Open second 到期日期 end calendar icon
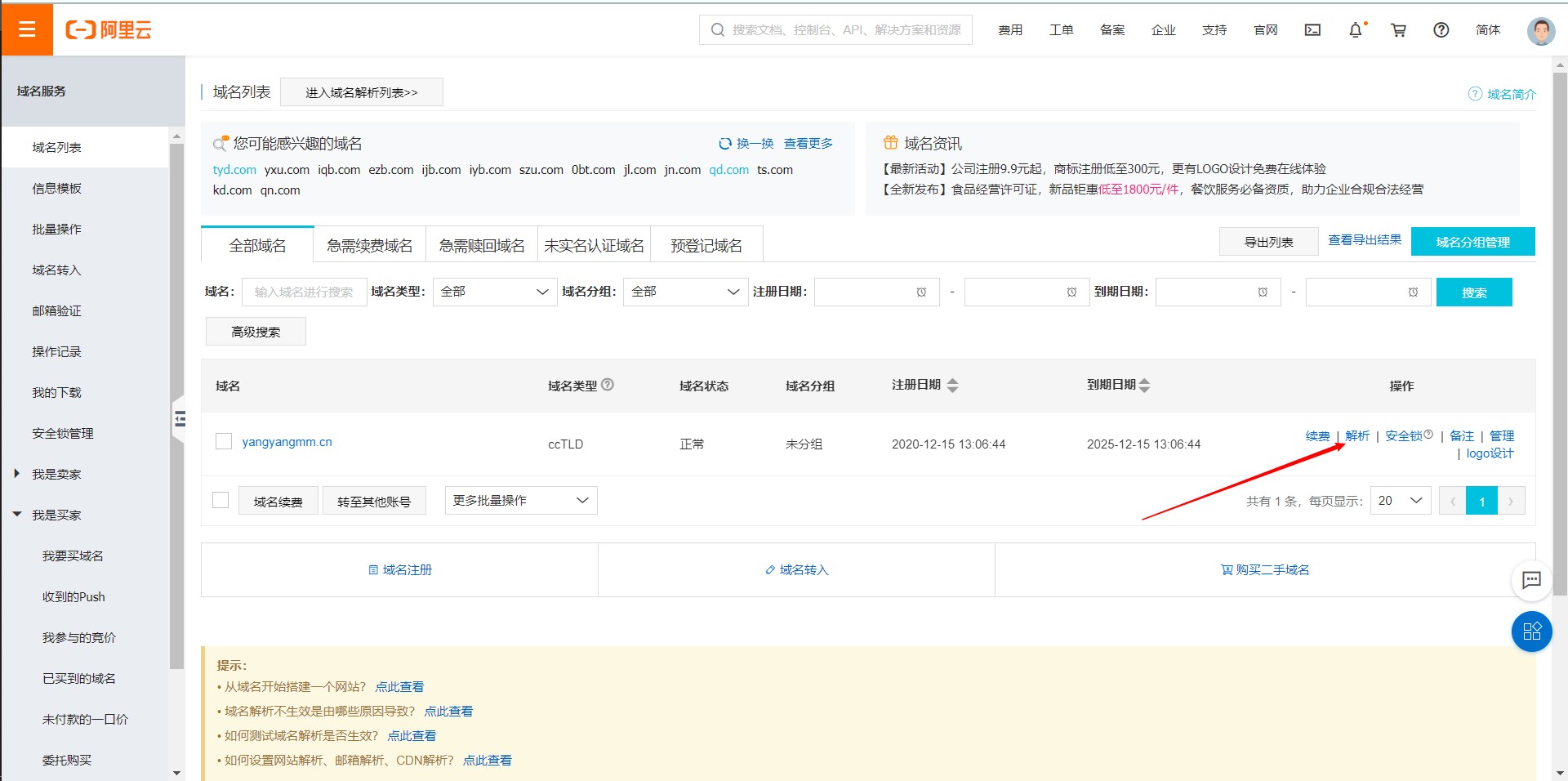This screenshot has height=781, width=1568. click(x=1413, y=292)
